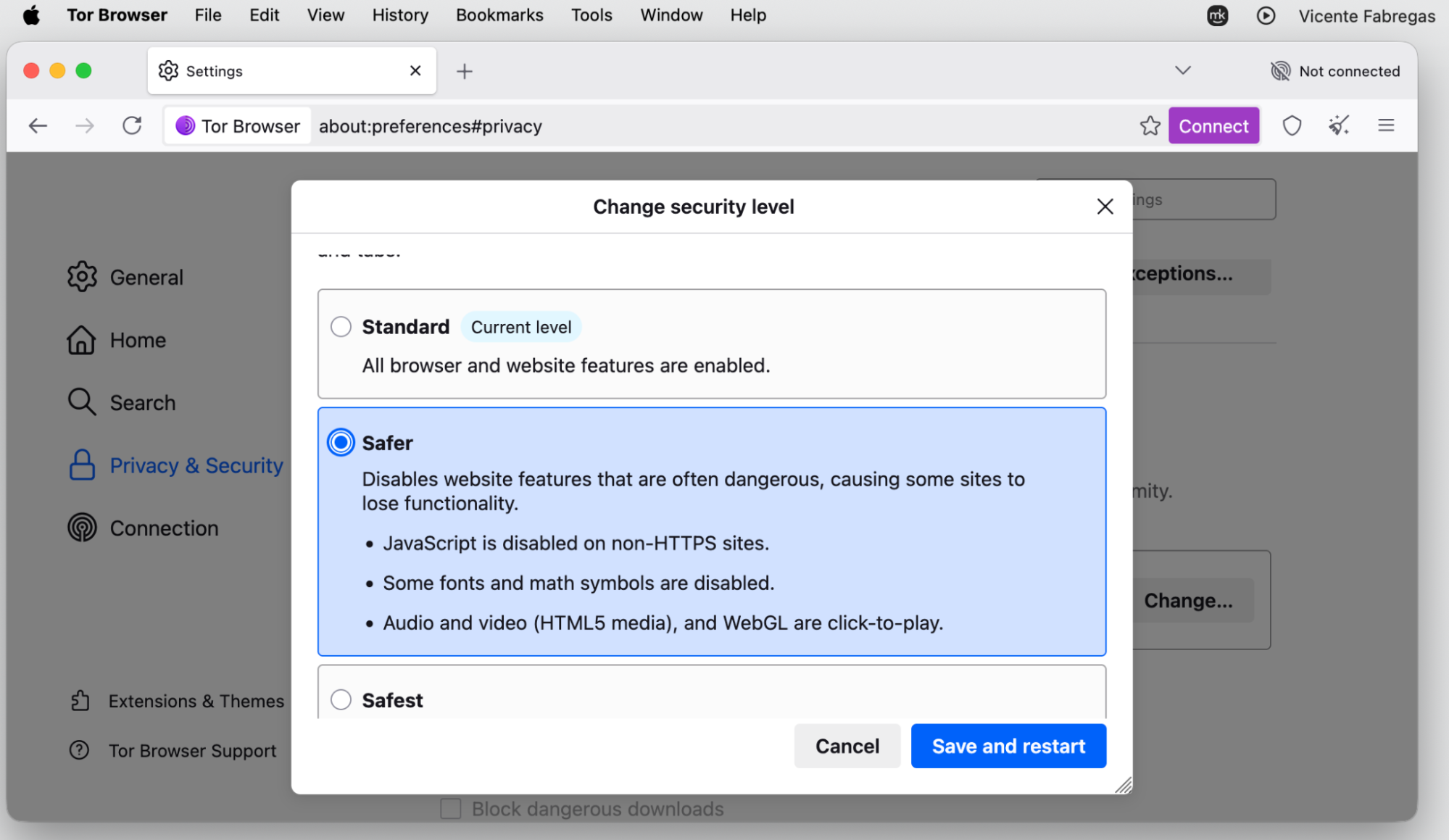Open the Apple menu
This screenshot has height=840, width=1449.
click(31, 15)
